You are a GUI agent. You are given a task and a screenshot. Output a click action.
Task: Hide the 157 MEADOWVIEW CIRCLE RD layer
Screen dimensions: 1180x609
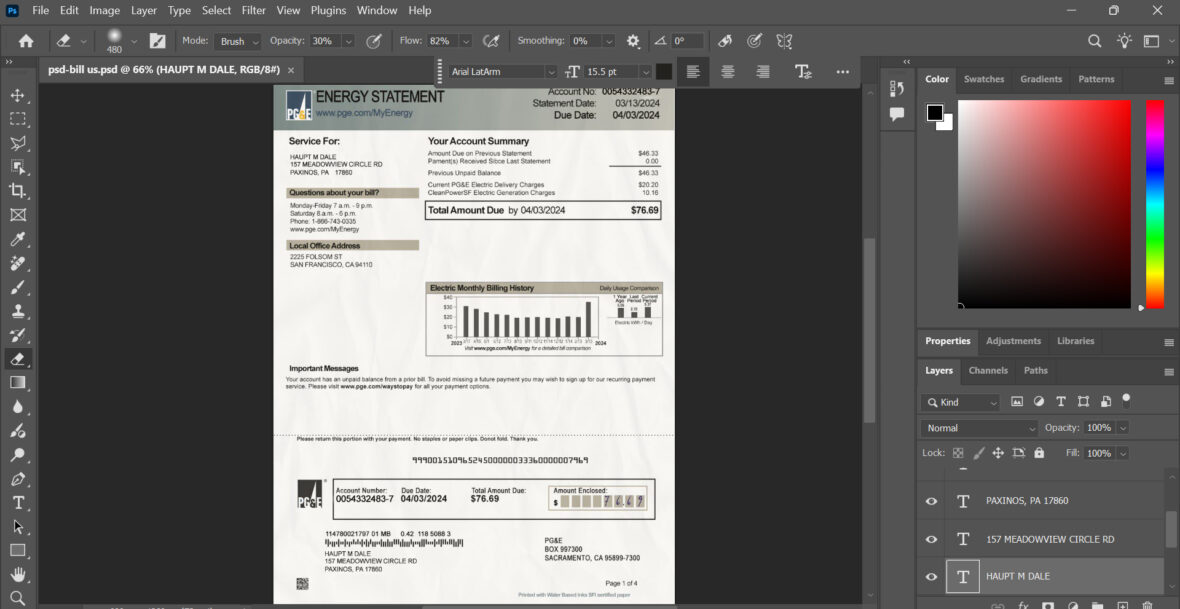[932, 539]
